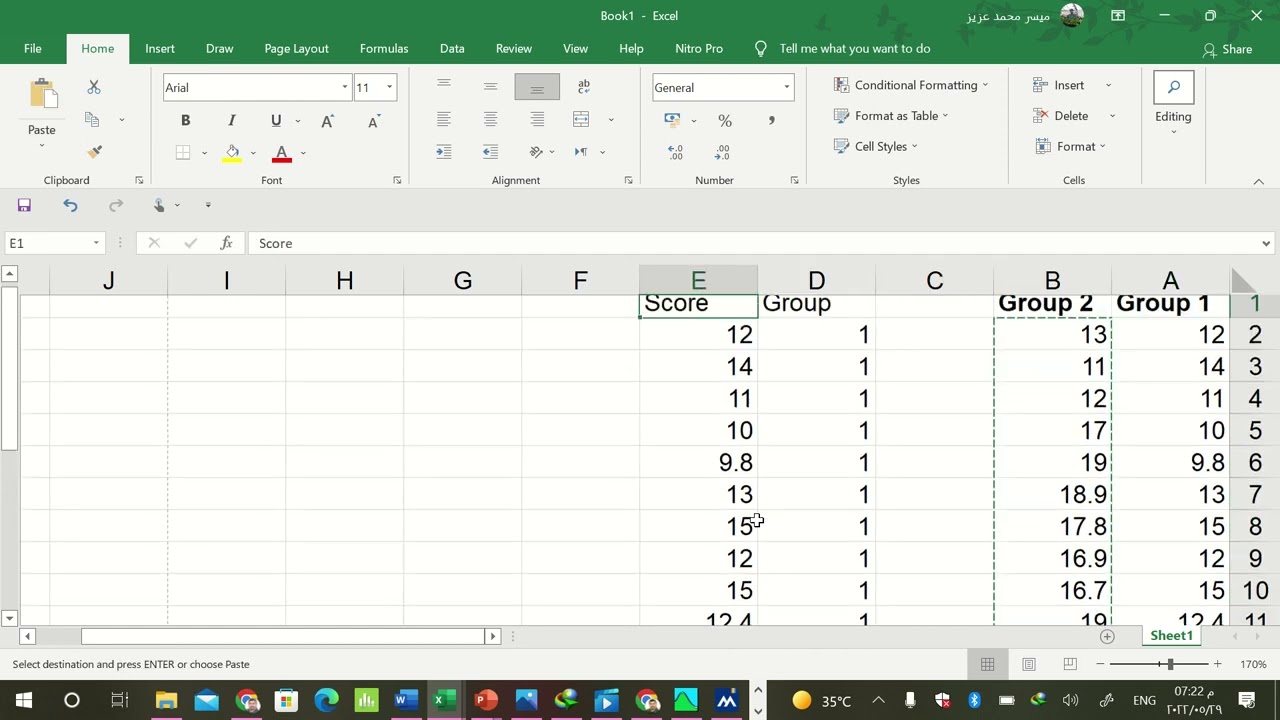This screenshot has width=1280, height=720.
Task: Click the Wrap Text icon
Action: (x=584, y=87)
